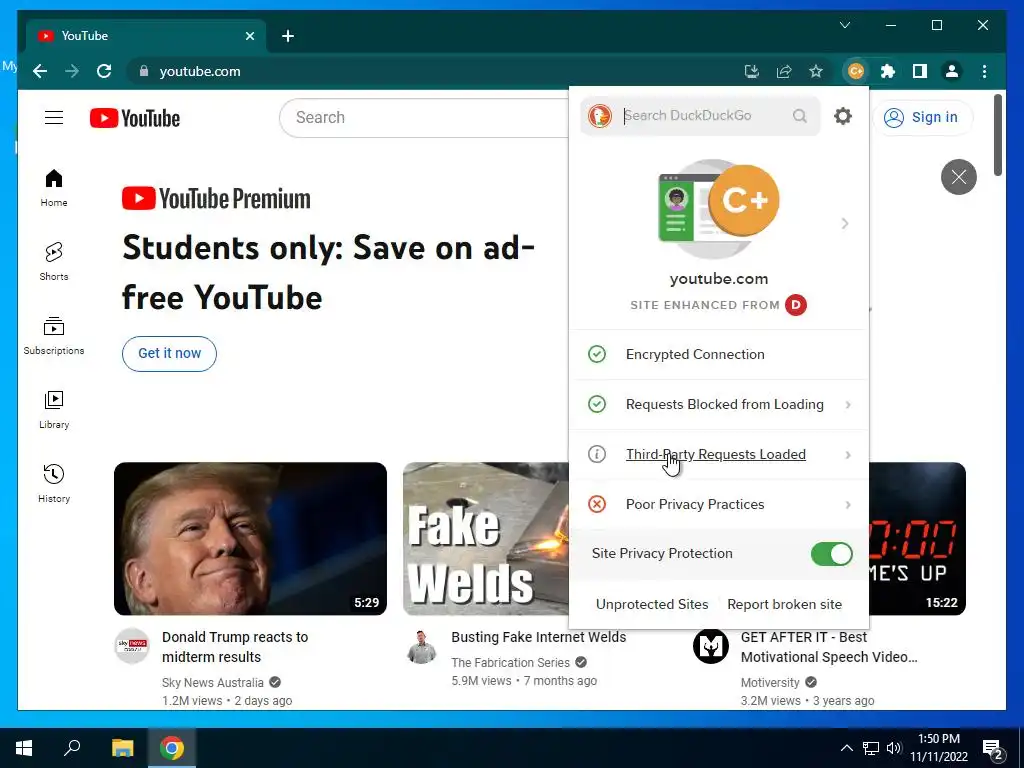Go back to the previous page

coord(40,71)
